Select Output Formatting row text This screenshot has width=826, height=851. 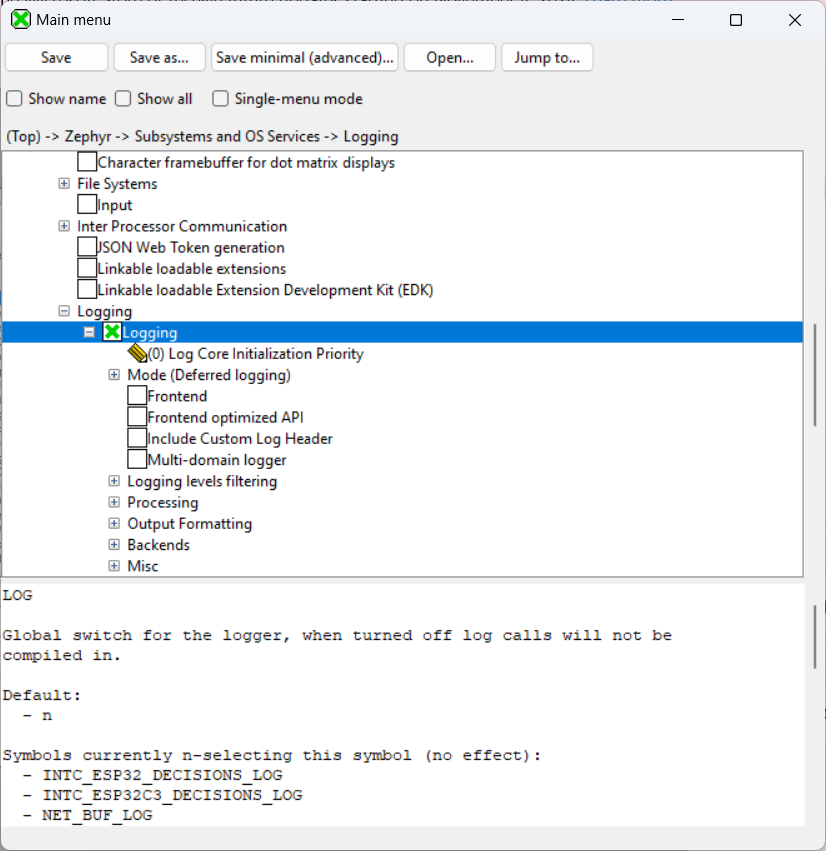[x=189, y=524]
